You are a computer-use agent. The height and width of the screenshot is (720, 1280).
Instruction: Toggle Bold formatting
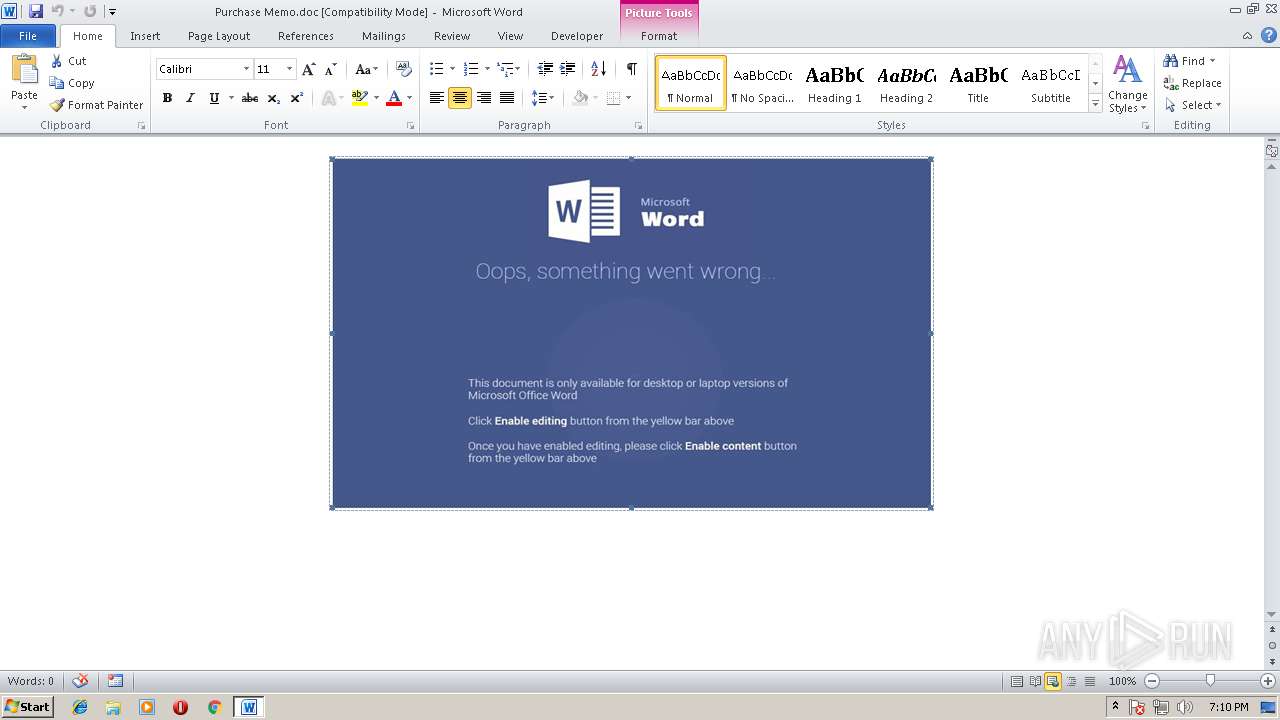167,98
